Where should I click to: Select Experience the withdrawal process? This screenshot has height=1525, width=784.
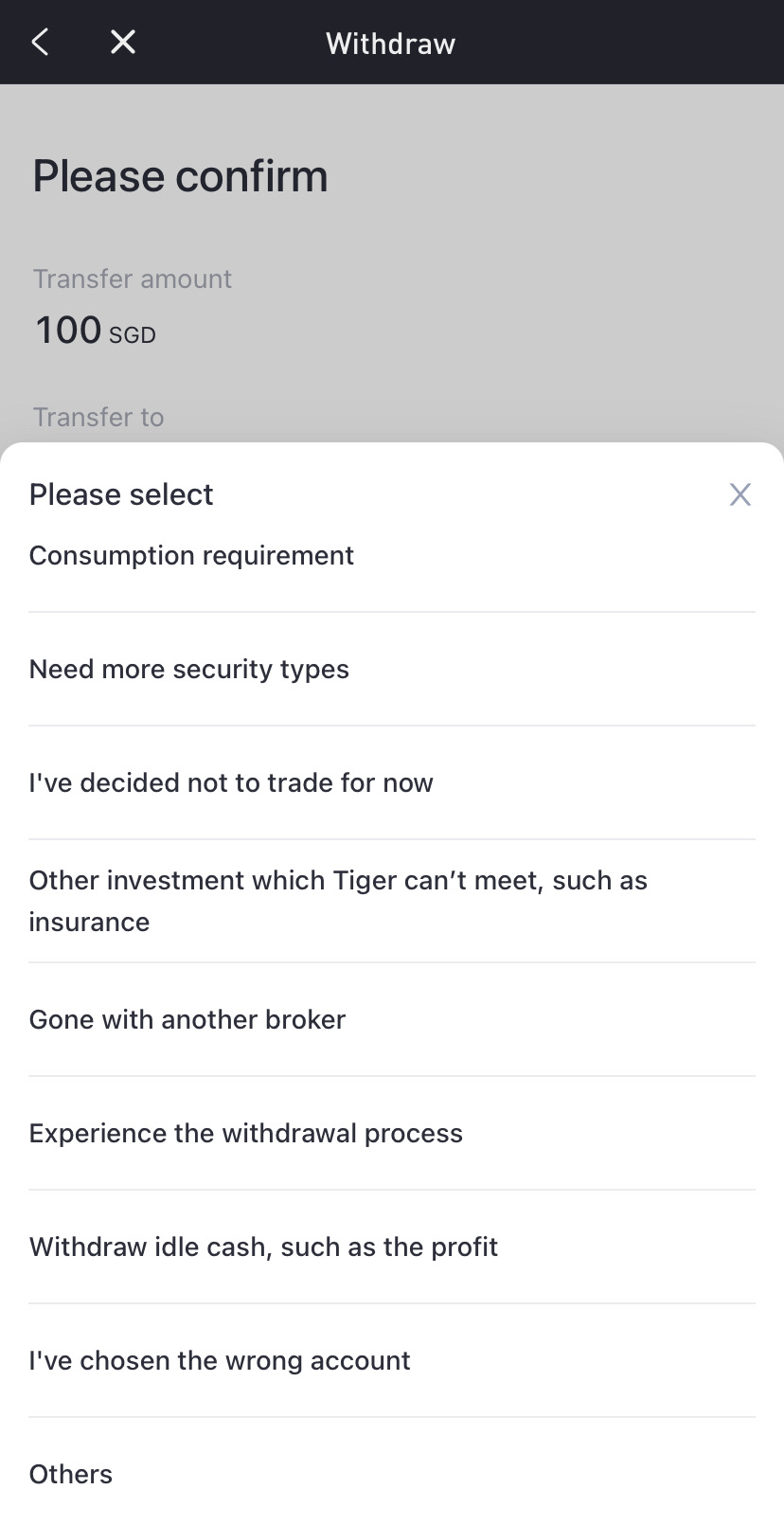(x=246, y=1134)
